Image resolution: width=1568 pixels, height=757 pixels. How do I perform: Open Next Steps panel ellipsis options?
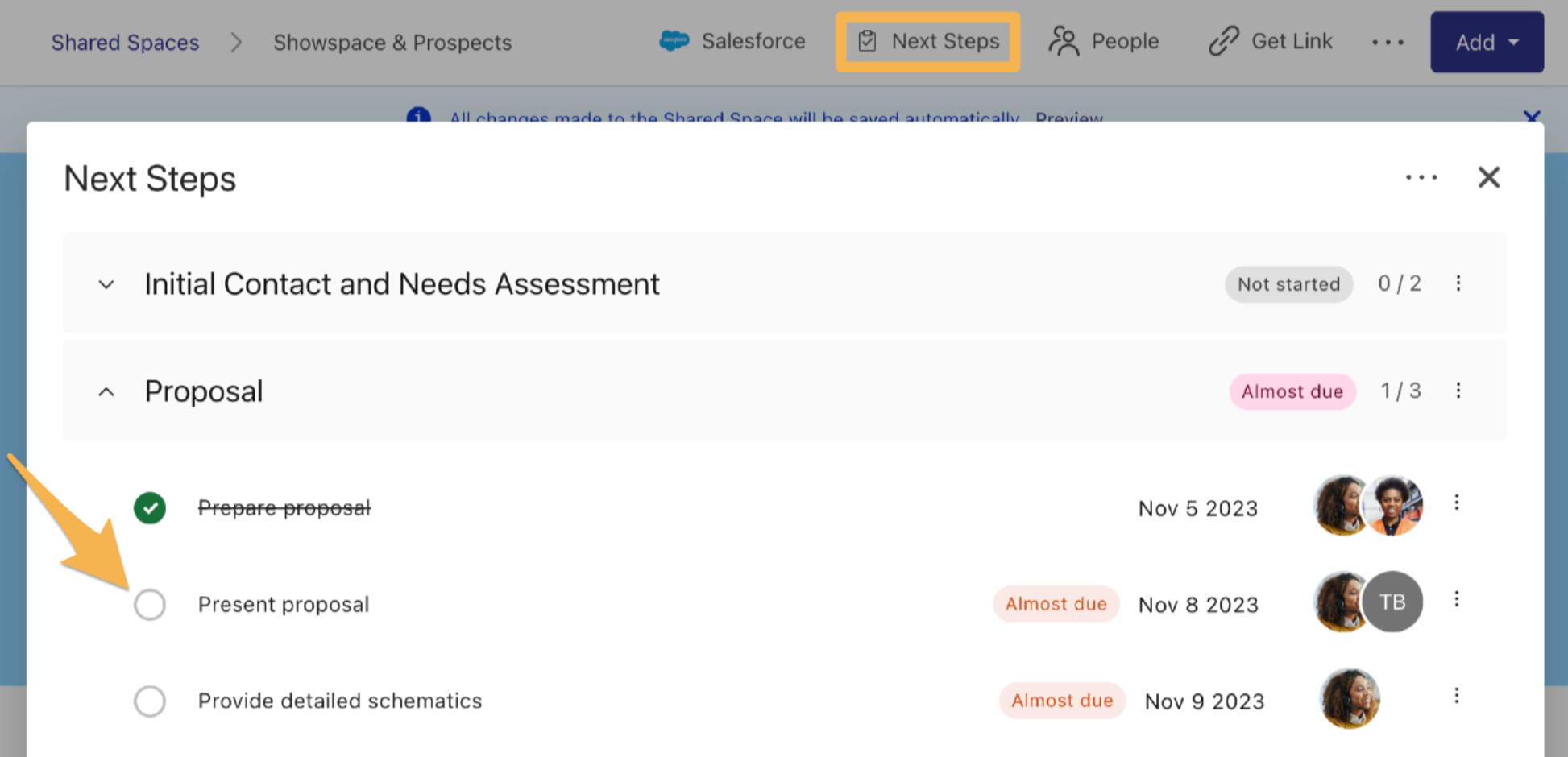1421,177
